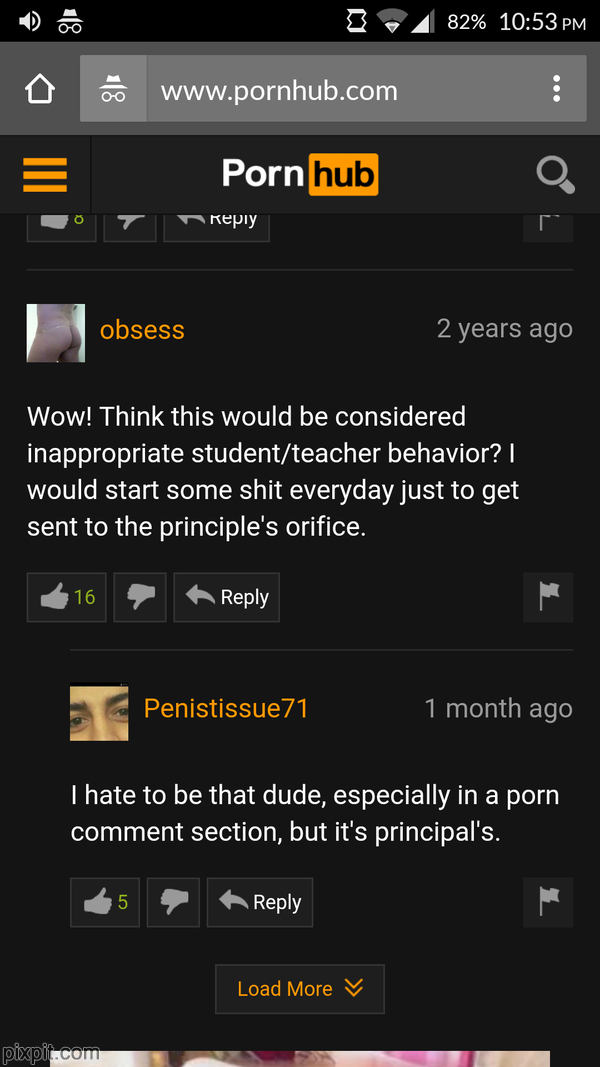The image size is (600, 1067).
Task: Tap the incognito icon beside the URL
Action: tap(113, 89)
